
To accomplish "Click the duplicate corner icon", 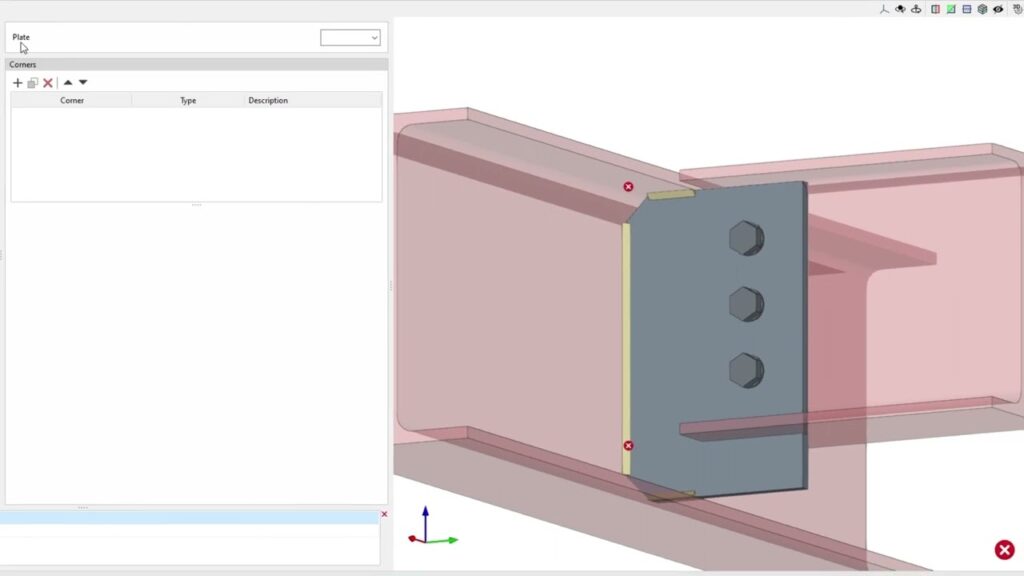I will [32, 83].
